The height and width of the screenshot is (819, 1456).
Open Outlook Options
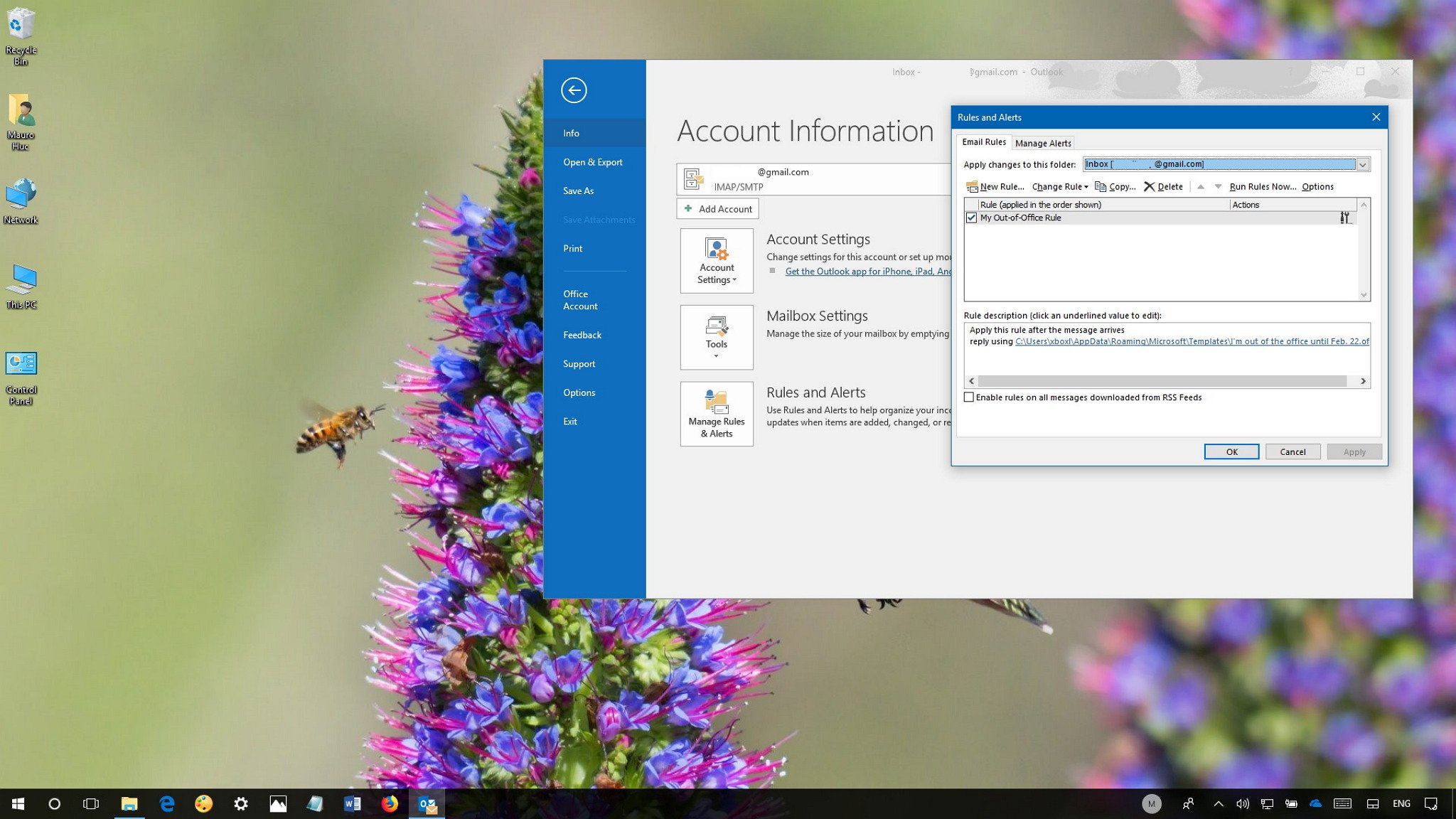point(594,392)
